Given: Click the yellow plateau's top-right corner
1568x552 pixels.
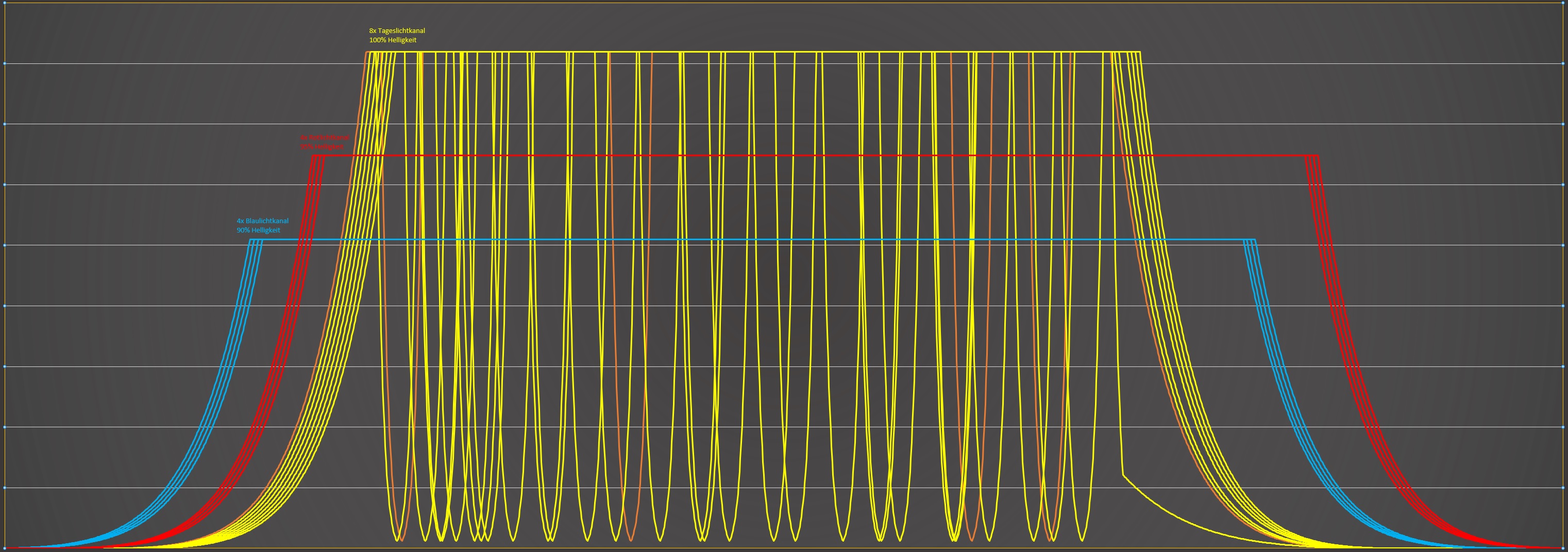Looking at the screenshot, I should click(1139, 53).
